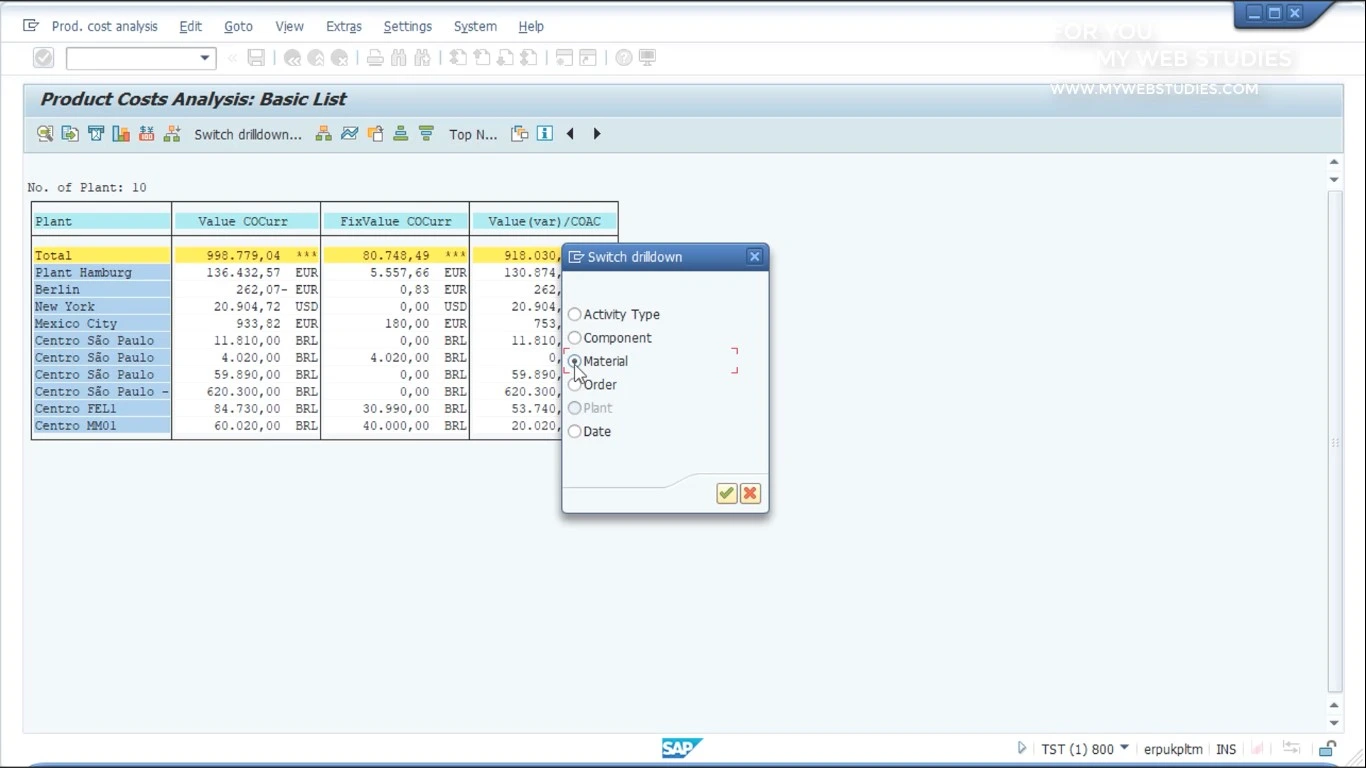The height and width of the screenshot is (768, 1366).
Task: Click the green checkmark Enter icon beside command field
Action: coord(43,58)
